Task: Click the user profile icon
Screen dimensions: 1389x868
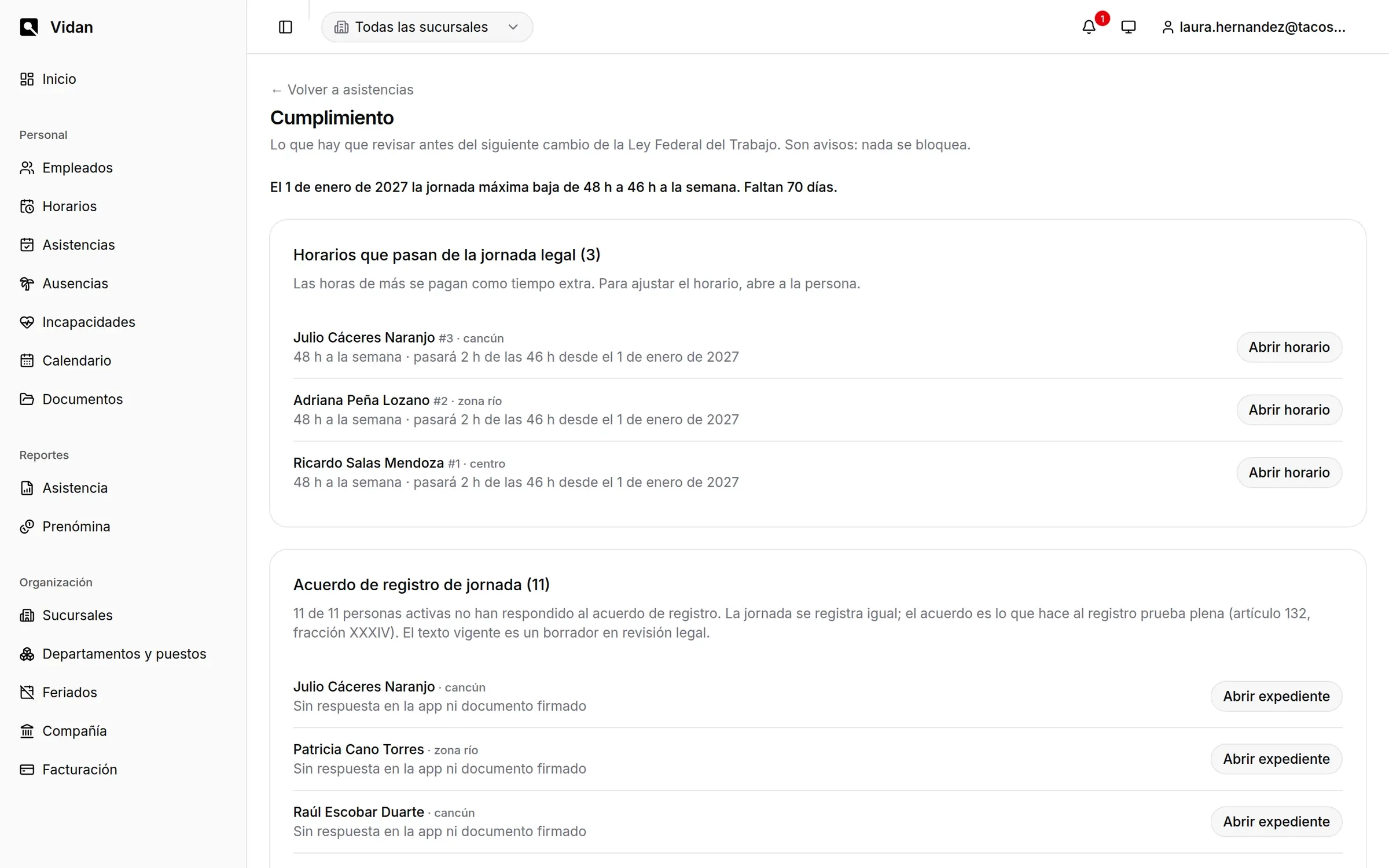Action: [x=1167, y=27]
